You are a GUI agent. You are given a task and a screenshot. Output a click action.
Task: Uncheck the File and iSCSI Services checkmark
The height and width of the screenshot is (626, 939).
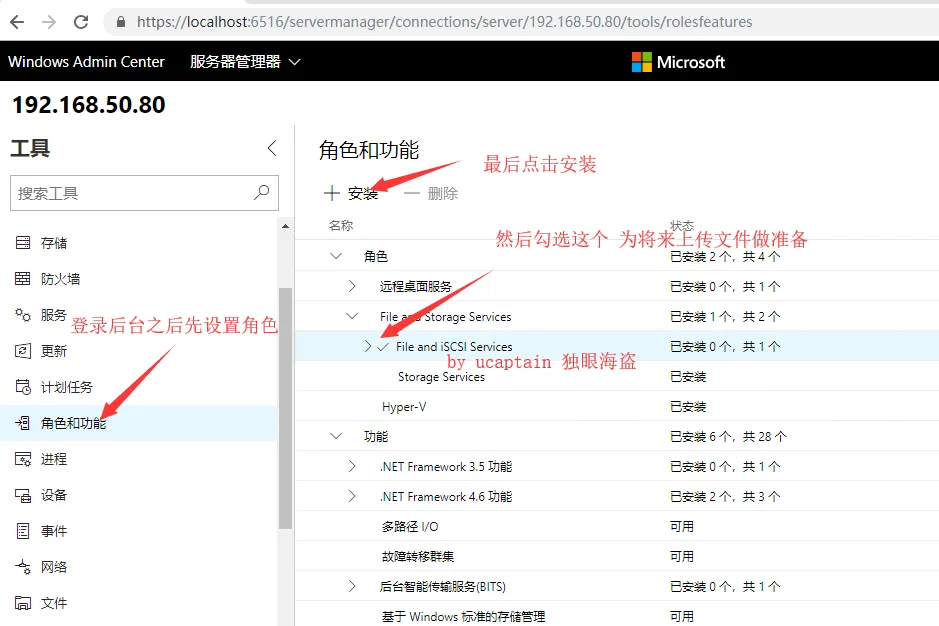coord(383,347)
